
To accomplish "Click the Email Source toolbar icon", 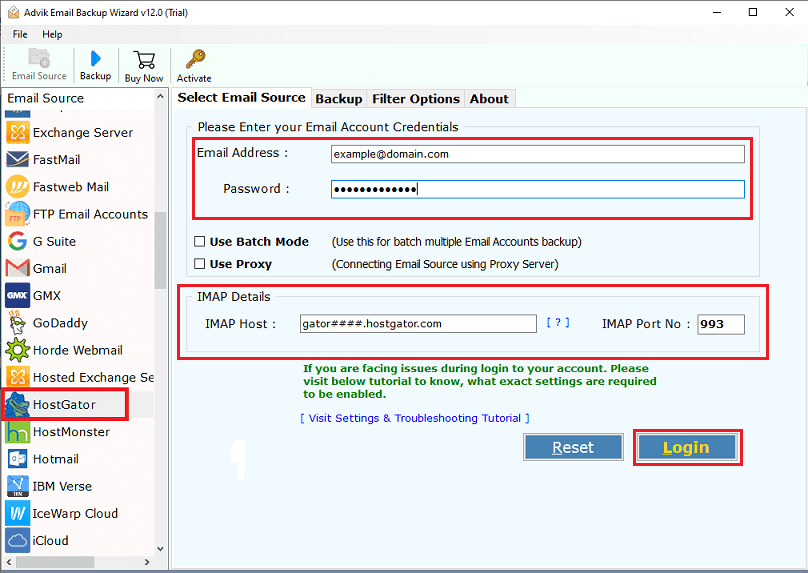I will [x=39, y=58].
